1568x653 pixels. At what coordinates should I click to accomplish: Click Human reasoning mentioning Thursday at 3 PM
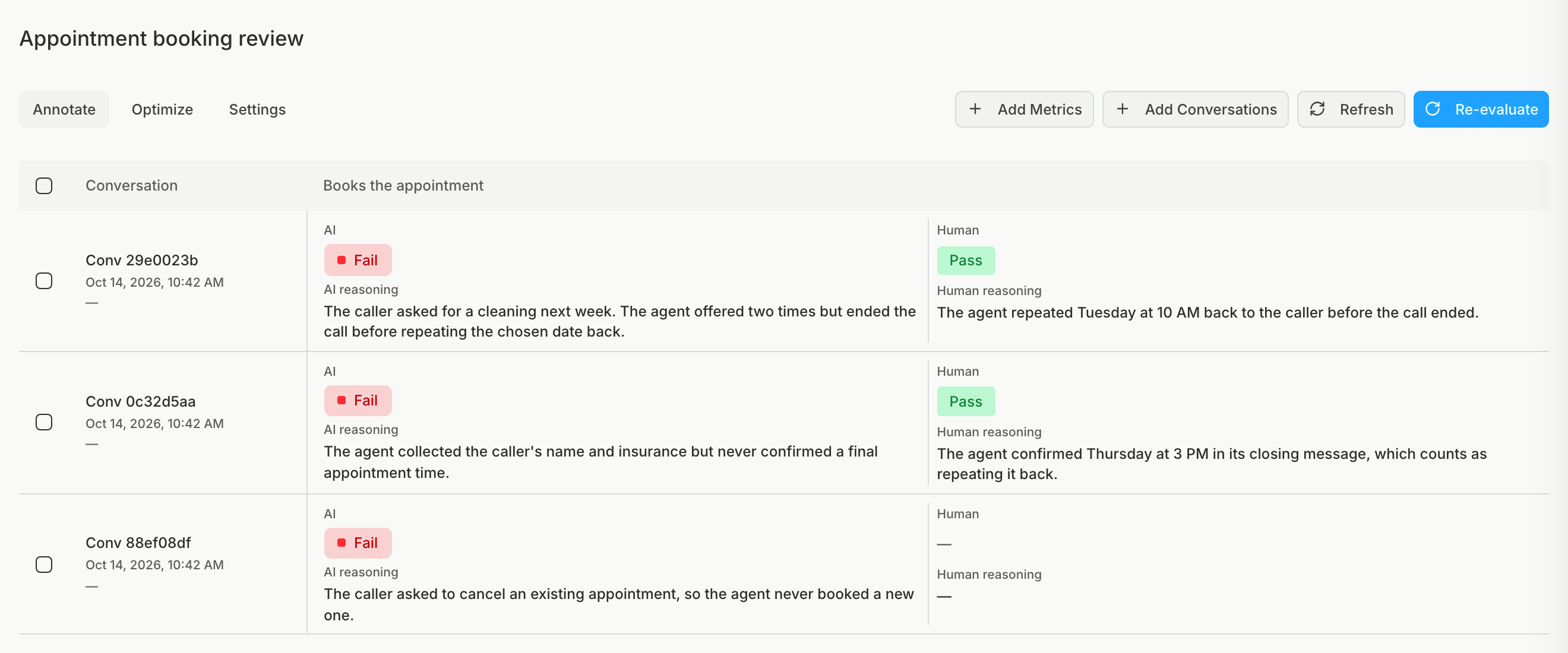1212,464
